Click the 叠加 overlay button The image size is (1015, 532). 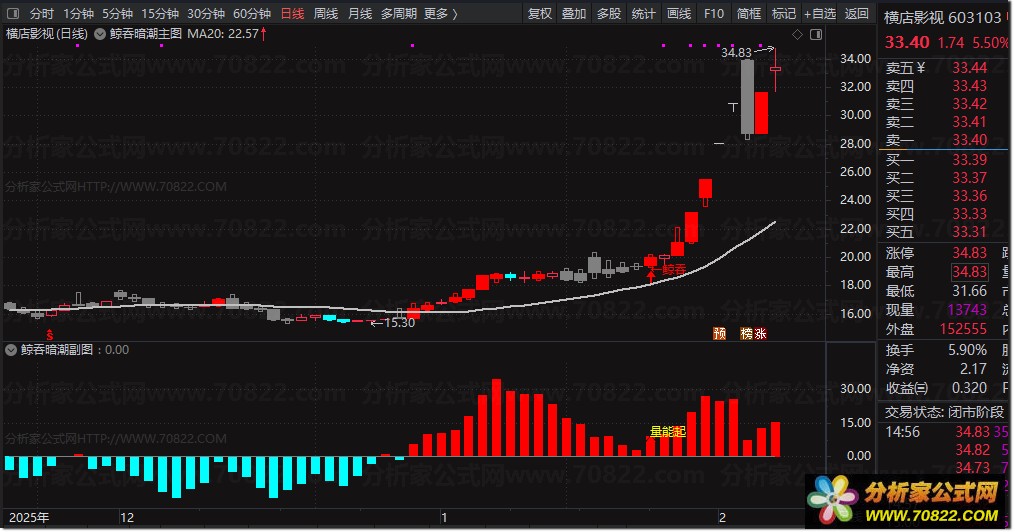click(574, 13)
